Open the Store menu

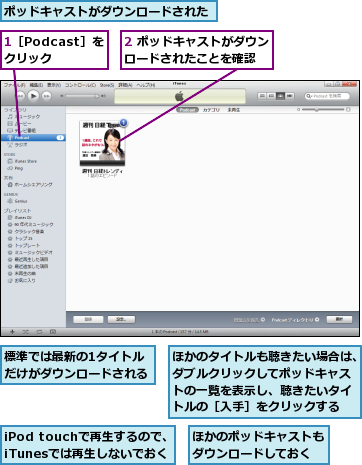[x=107, y=85]
